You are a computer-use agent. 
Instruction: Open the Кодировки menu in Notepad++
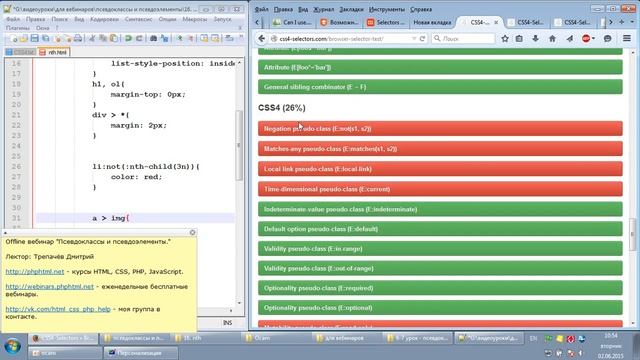tap(104, 19)
